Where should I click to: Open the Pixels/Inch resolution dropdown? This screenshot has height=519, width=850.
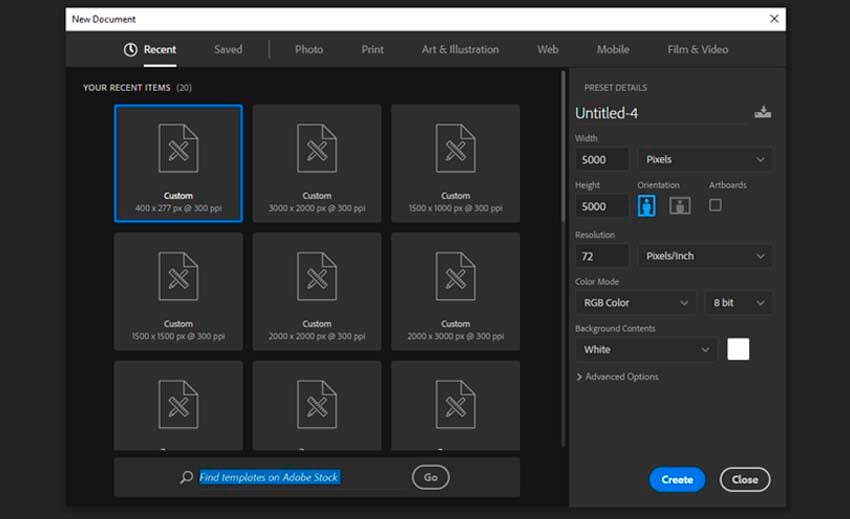704,256
